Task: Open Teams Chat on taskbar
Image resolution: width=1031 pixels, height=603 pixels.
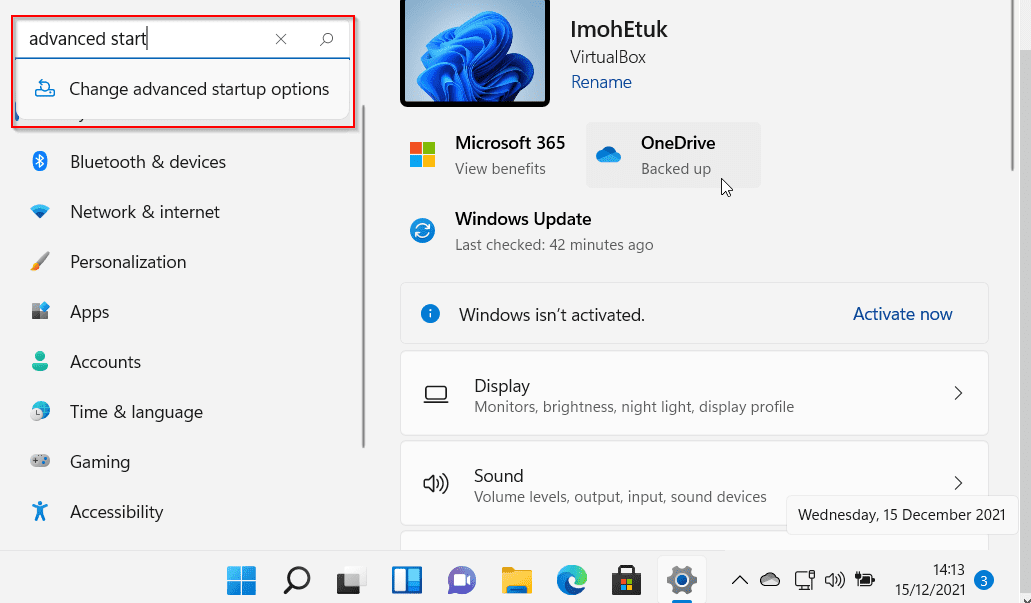Action: pos(462,580)
